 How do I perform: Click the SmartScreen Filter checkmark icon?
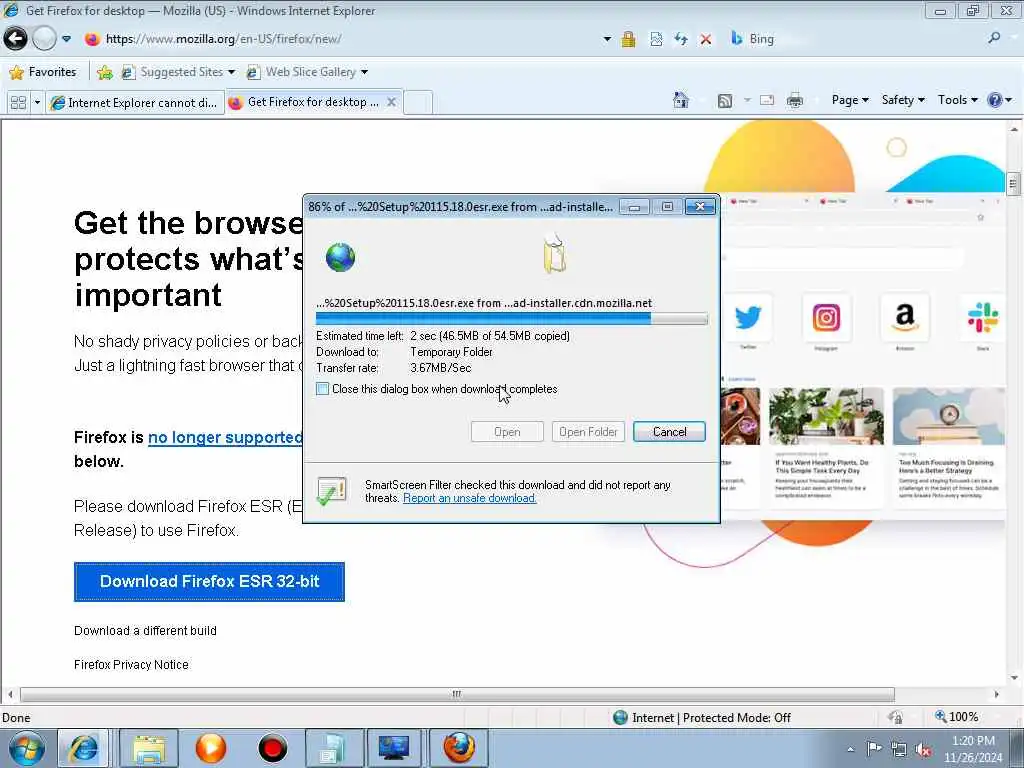[331, 491]
